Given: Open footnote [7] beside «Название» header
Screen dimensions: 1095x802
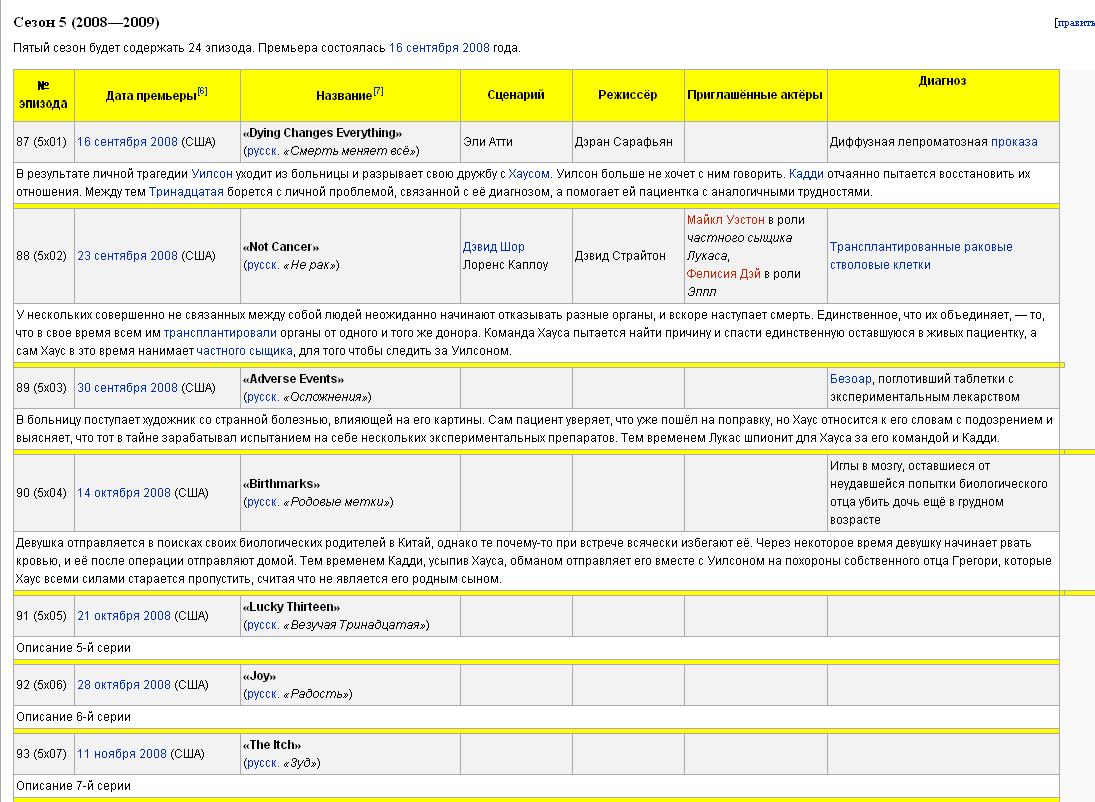Looking at the screenshot, I should pyautogui.click(x=378, y=91).
